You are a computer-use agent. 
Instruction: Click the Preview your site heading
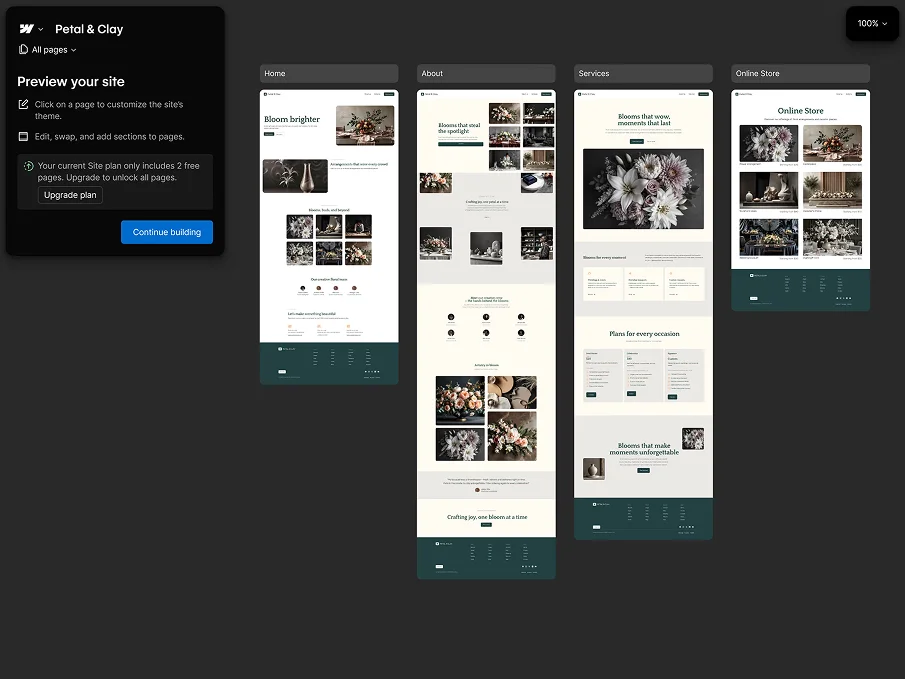click(71, 81)
